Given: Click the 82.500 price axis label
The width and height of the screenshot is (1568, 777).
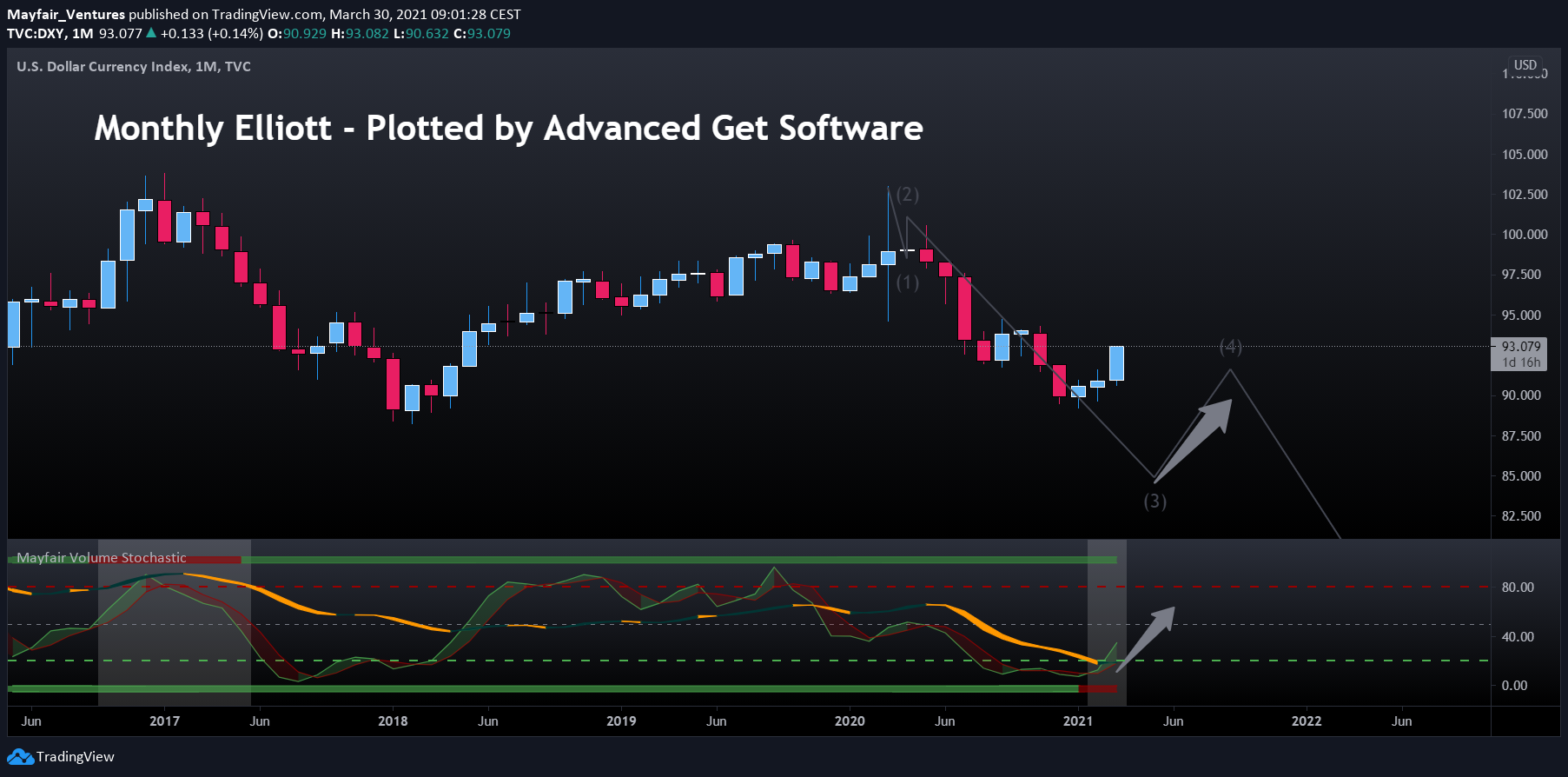Looking at the screenshot, I should [1521, 516].
